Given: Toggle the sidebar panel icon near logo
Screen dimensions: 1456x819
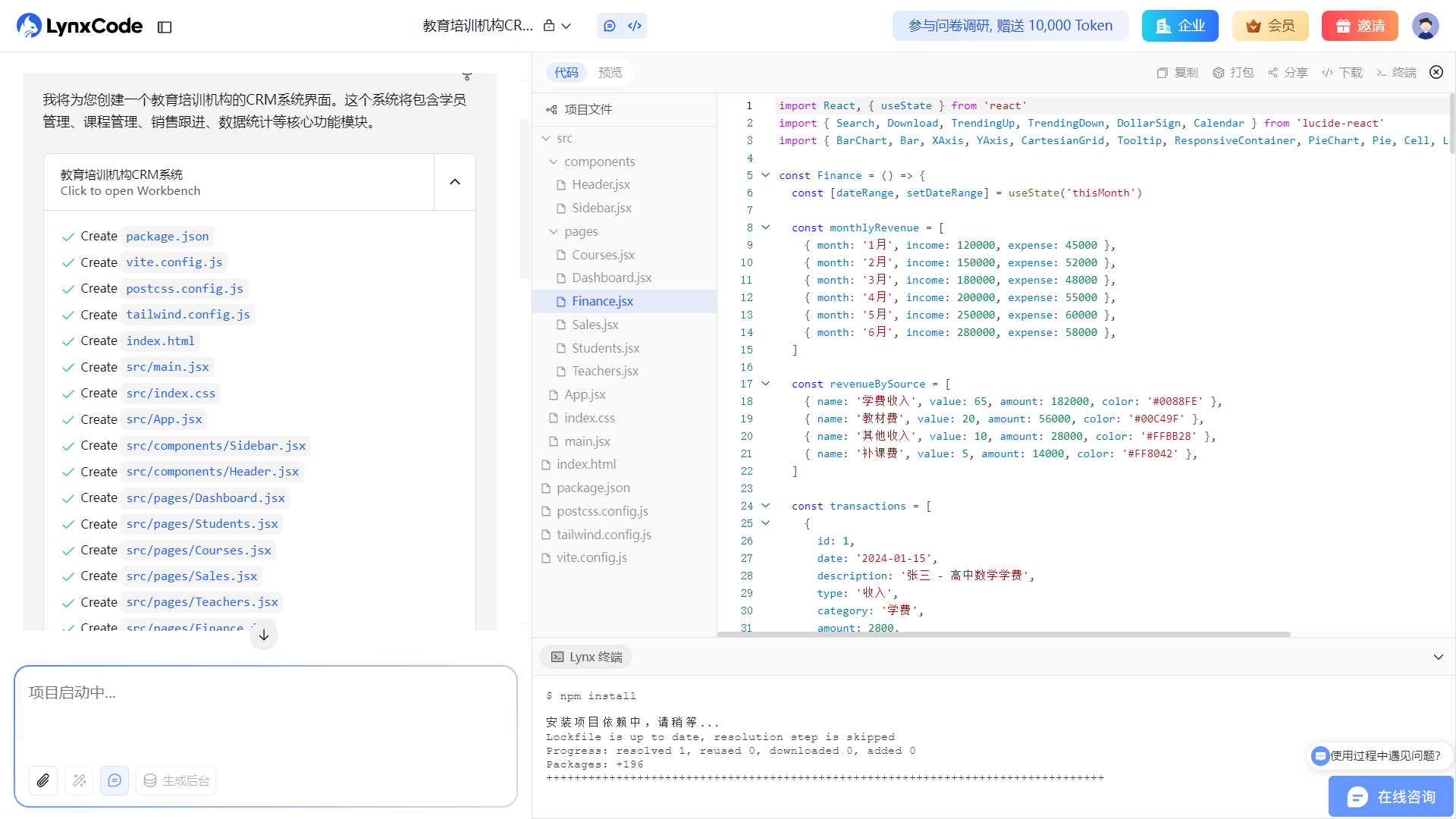Looking at the screenshot, I should [x=165, y=27].
